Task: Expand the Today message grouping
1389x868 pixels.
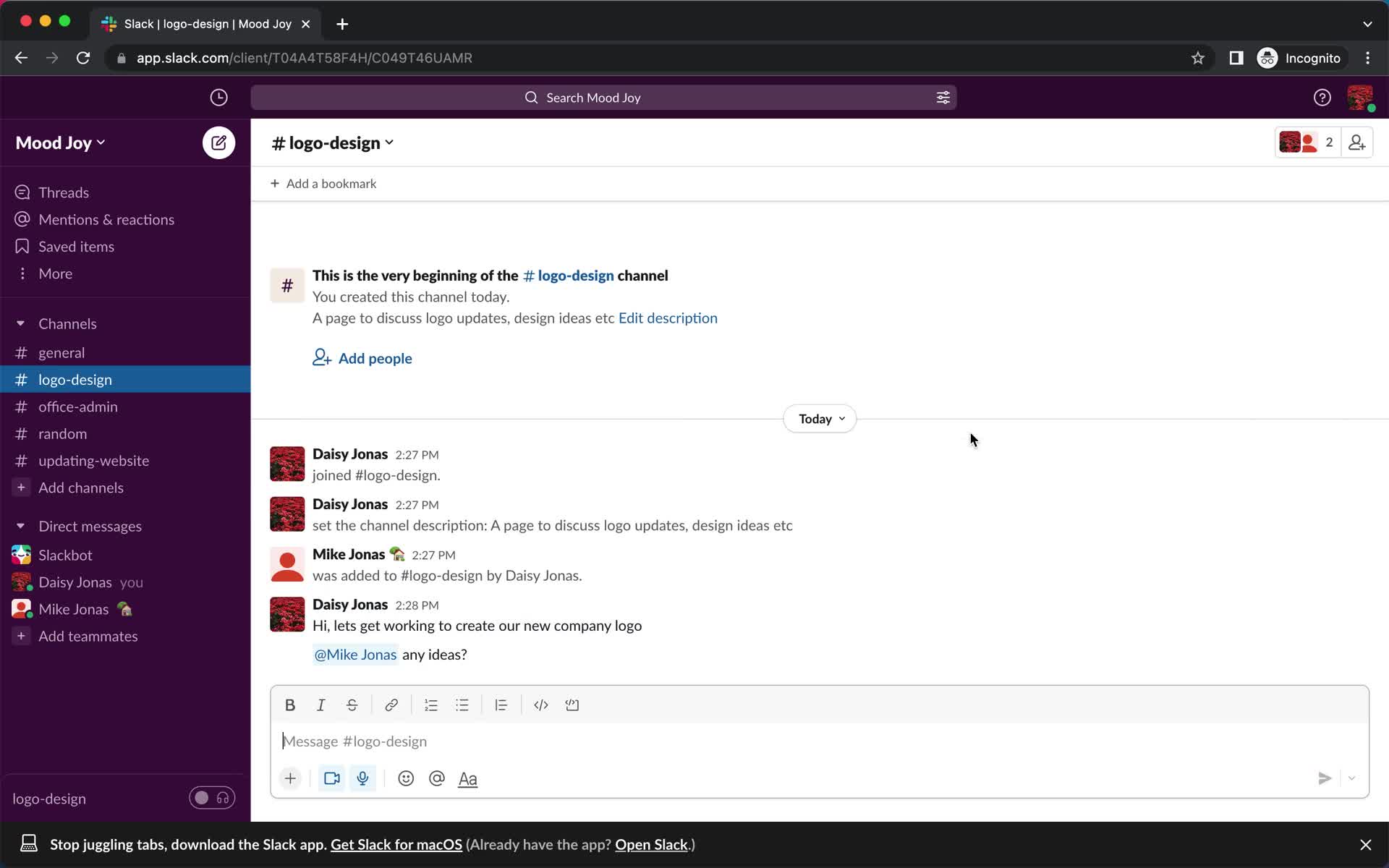Action: (x=819, y=418)
